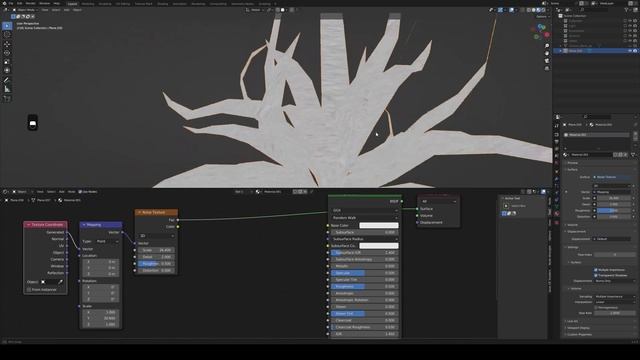Open the Render menu
This screenshot has width=640, height=360.
tap(30, 3)
